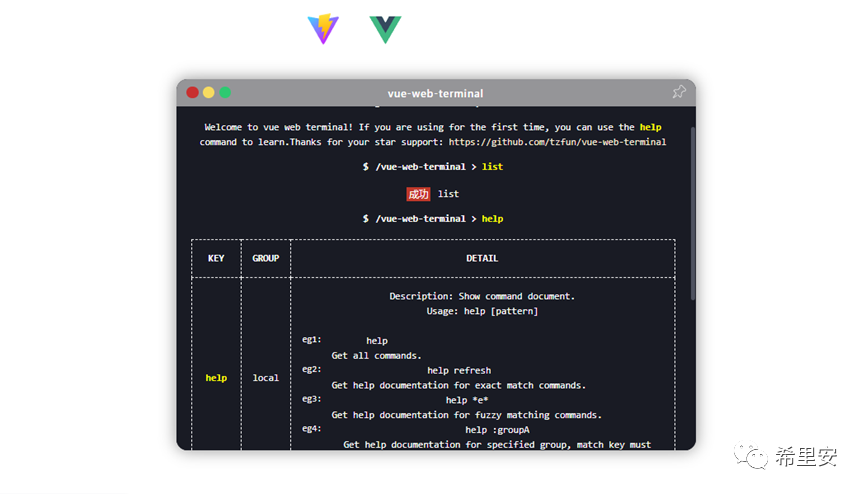This screenshot has width=865, height=494.
Task: Click the DETAIL column header
Action: tap(482, 258)
